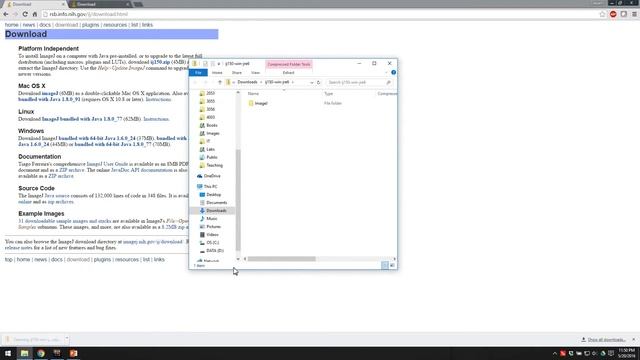Switch to large icons view in Explorer status bar
This screenshot has height=360, width=640.
point(392,265)
